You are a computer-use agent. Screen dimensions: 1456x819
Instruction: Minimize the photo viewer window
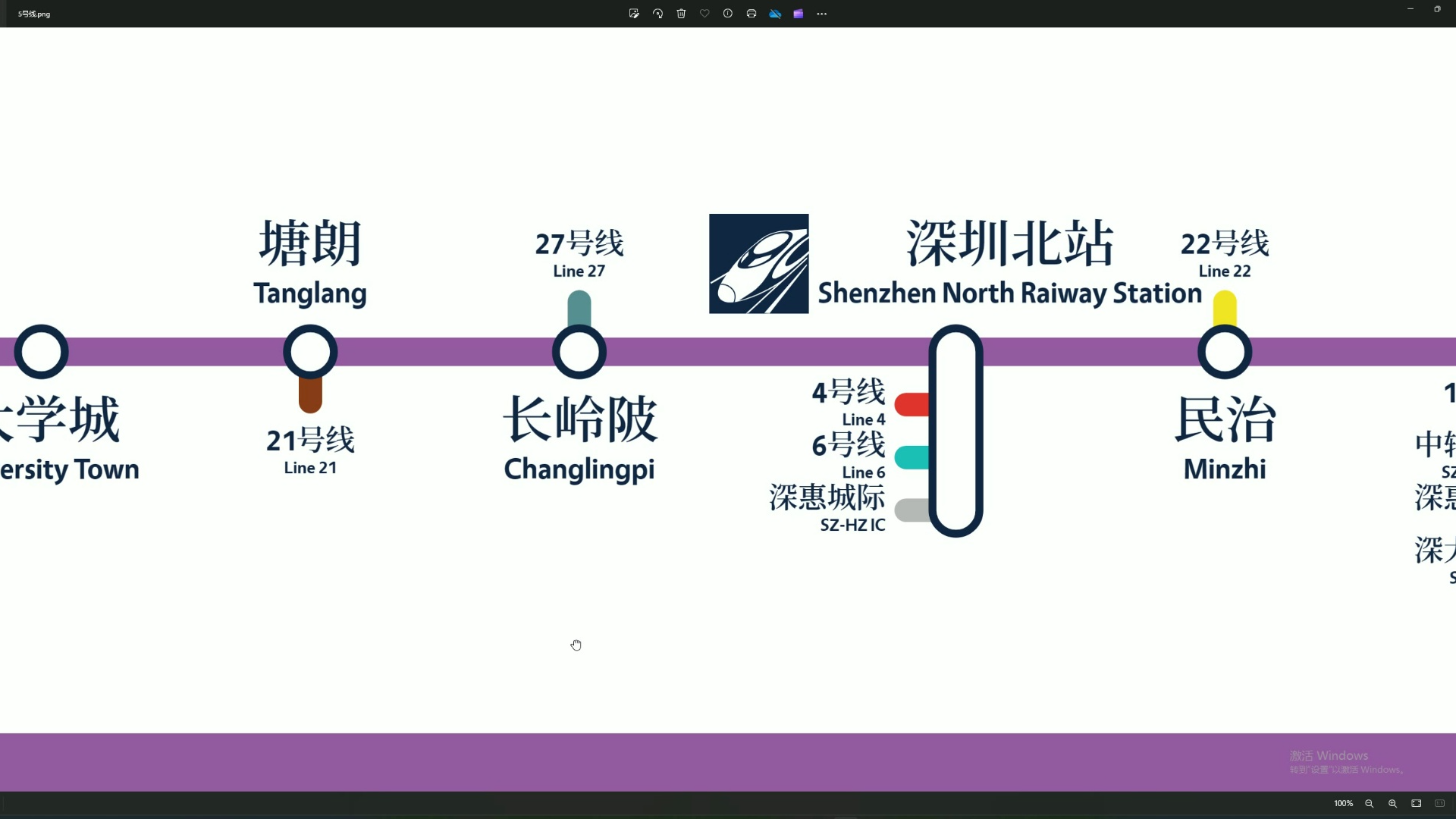[x=1410, y=9]
